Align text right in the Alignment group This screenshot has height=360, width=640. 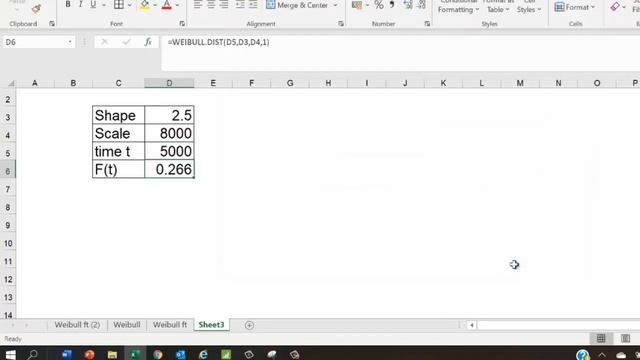(x=224, y=5)
